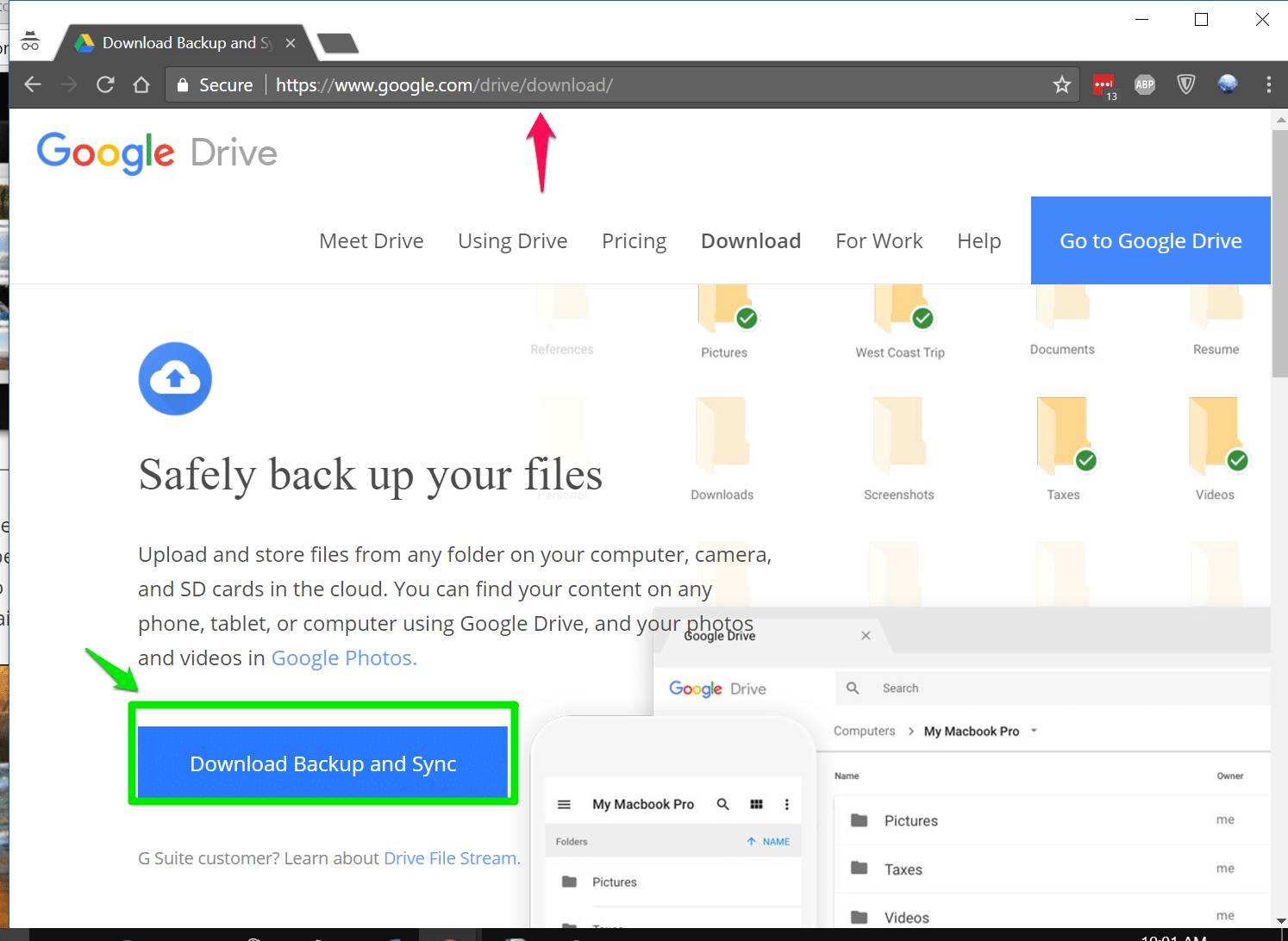
Task: Open the Drive File Stream link
Action: (x=452, y=858)
